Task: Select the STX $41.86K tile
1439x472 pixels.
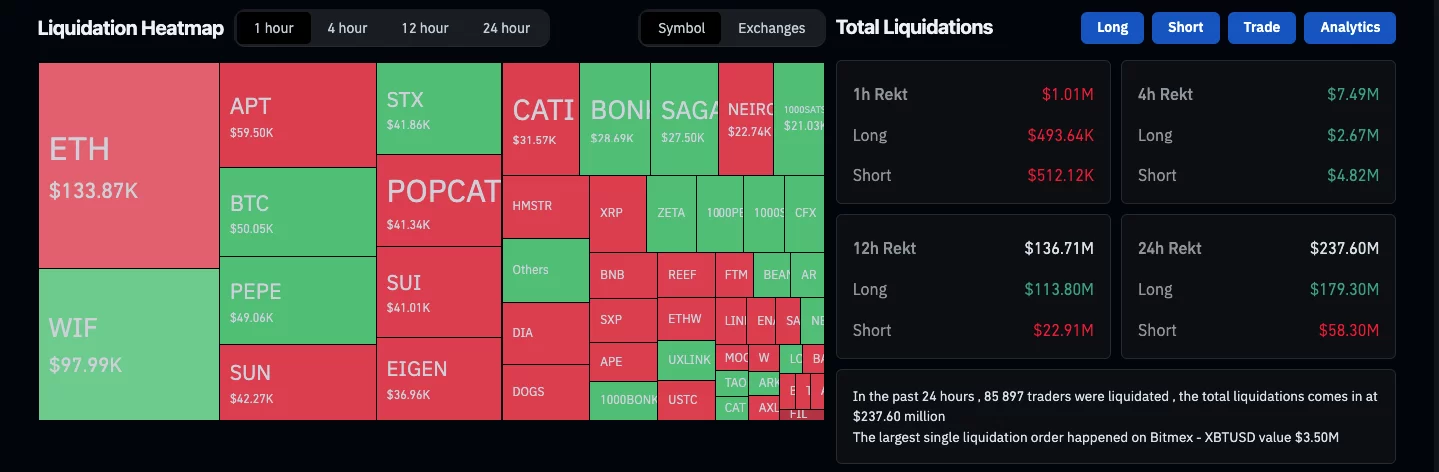Action: (439, 108)
